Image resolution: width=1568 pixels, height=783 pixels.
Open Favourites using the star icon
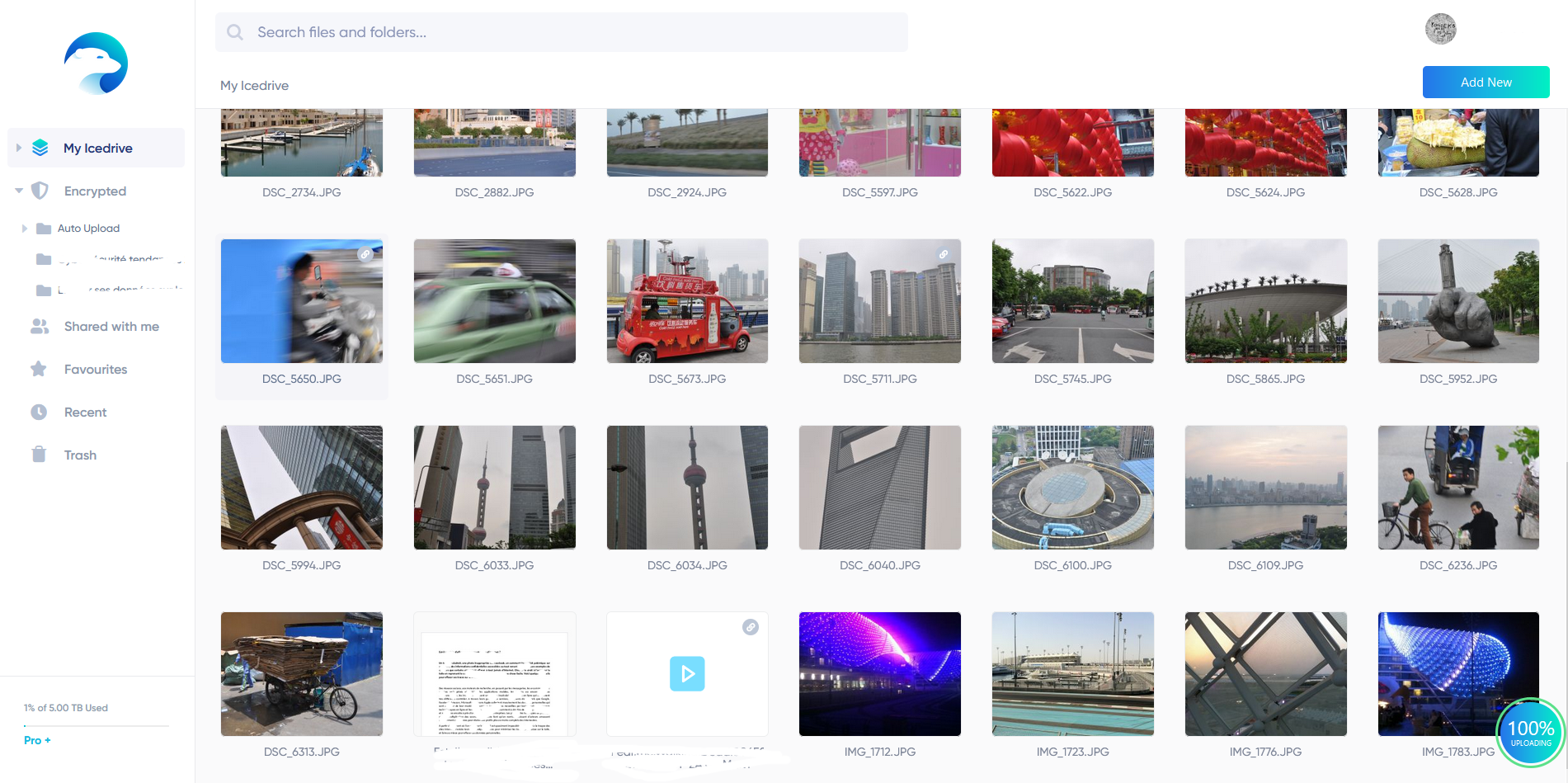coord(40,369)
